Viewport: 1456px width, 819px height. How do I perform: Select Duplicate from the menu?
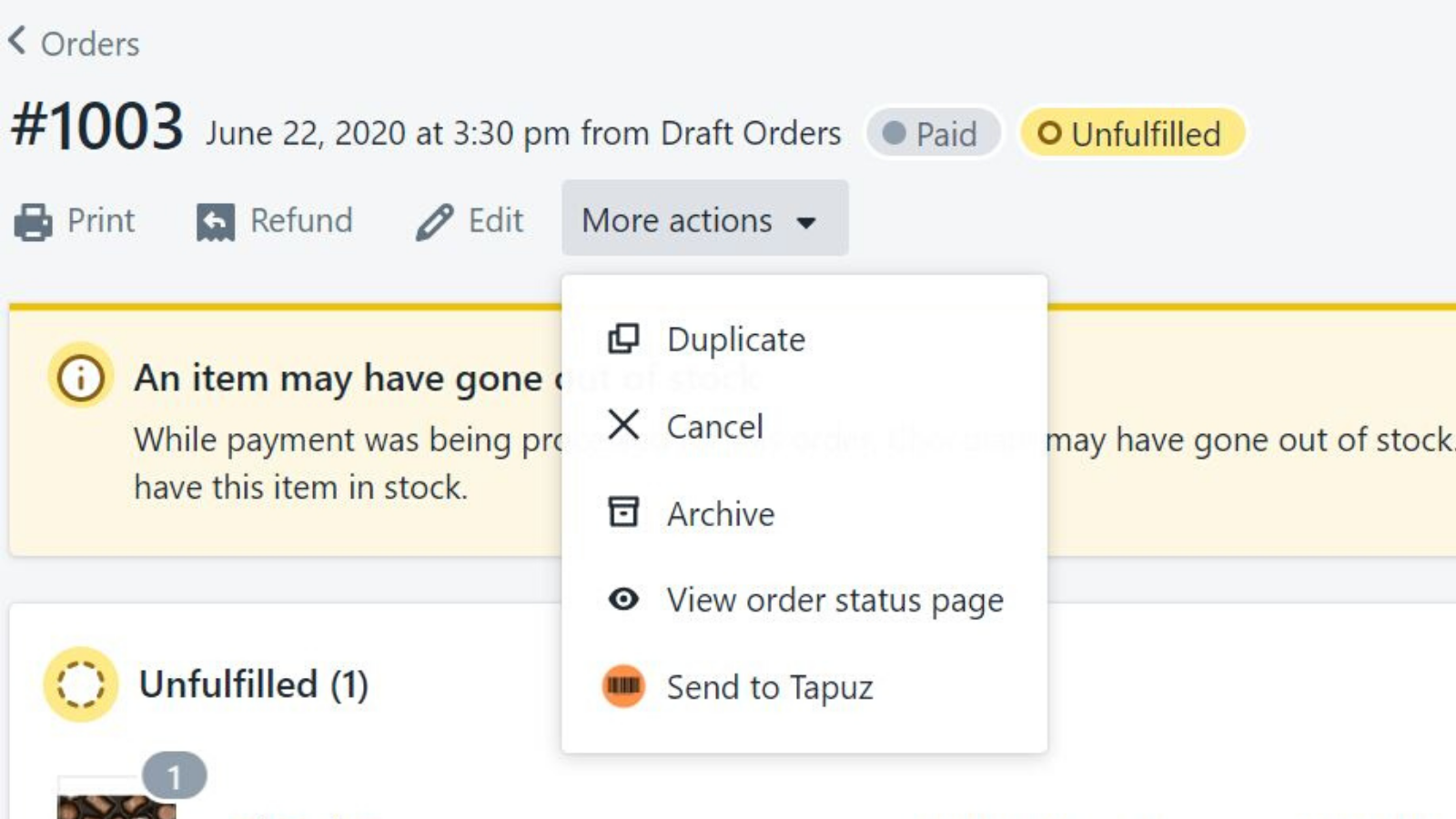[x=735, y=338]
